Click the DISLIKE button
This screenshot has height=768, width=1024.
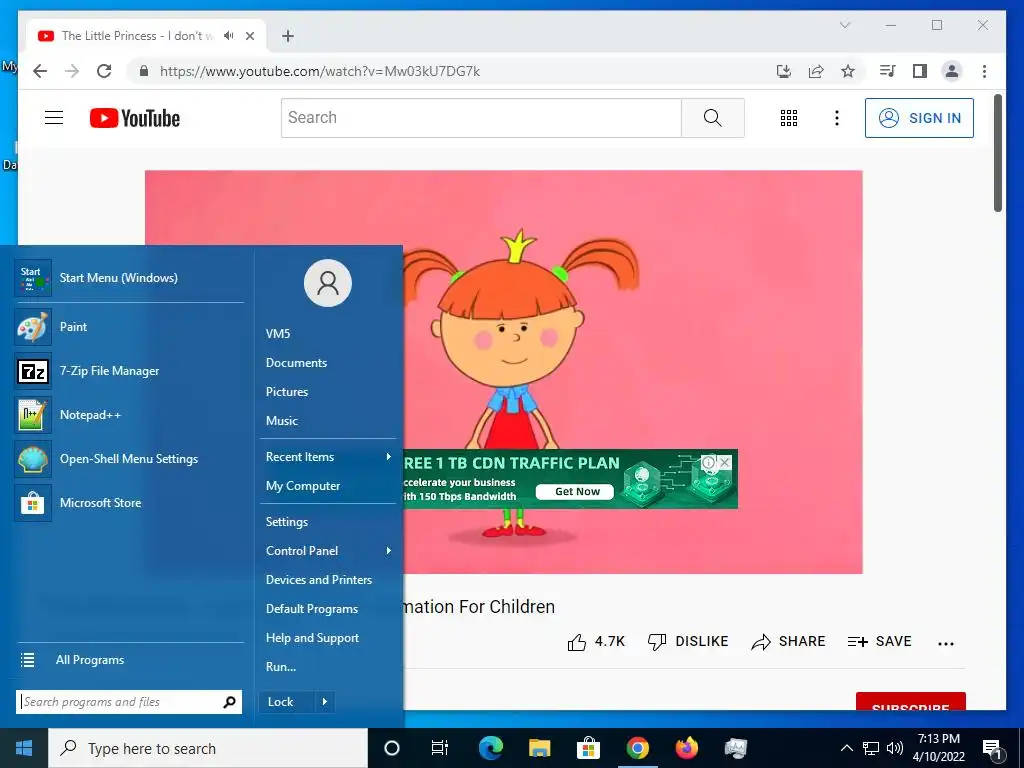[687, 642]
